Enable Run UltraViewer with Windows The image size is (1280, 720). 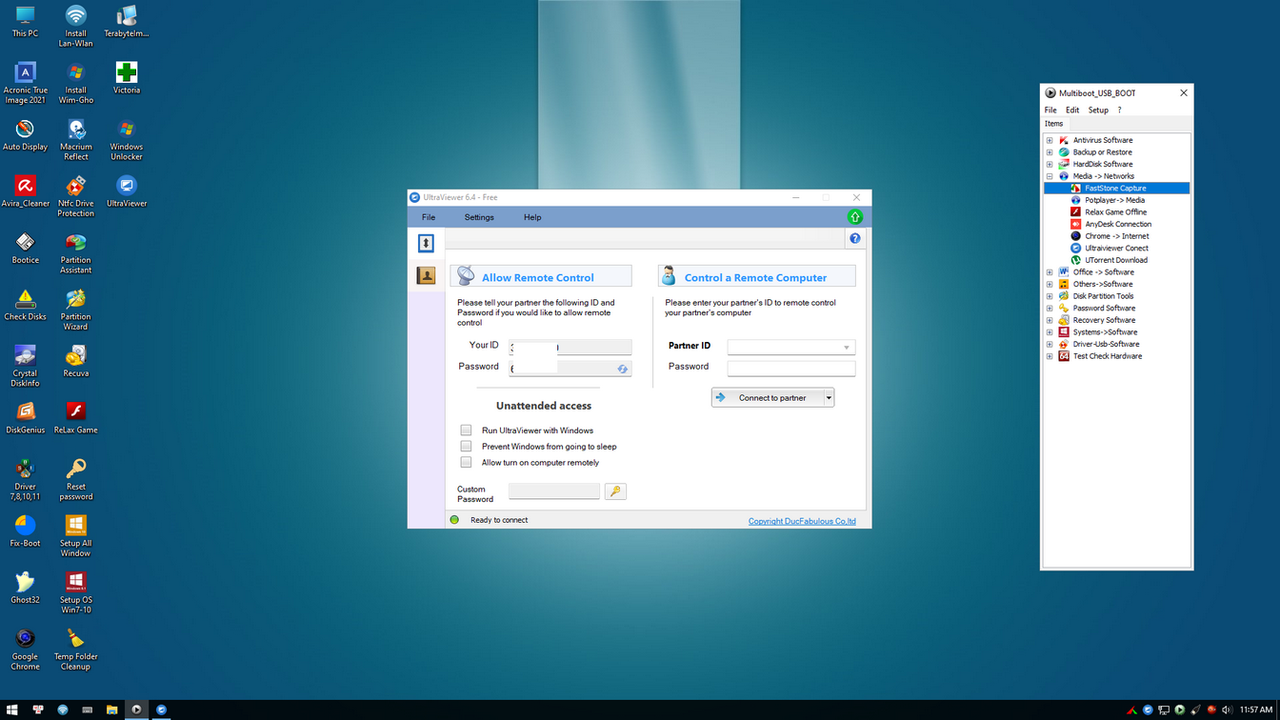point(466,430)
